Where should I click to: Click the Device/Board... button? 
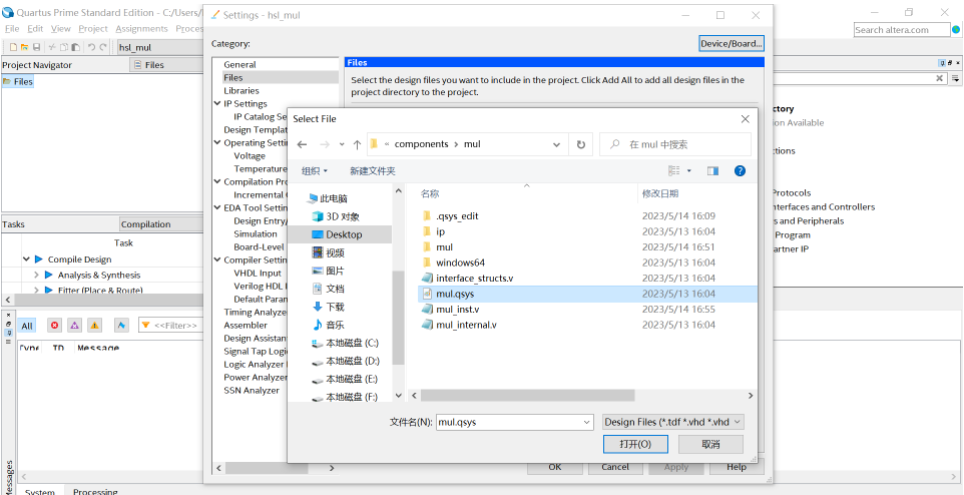point(732,44)
